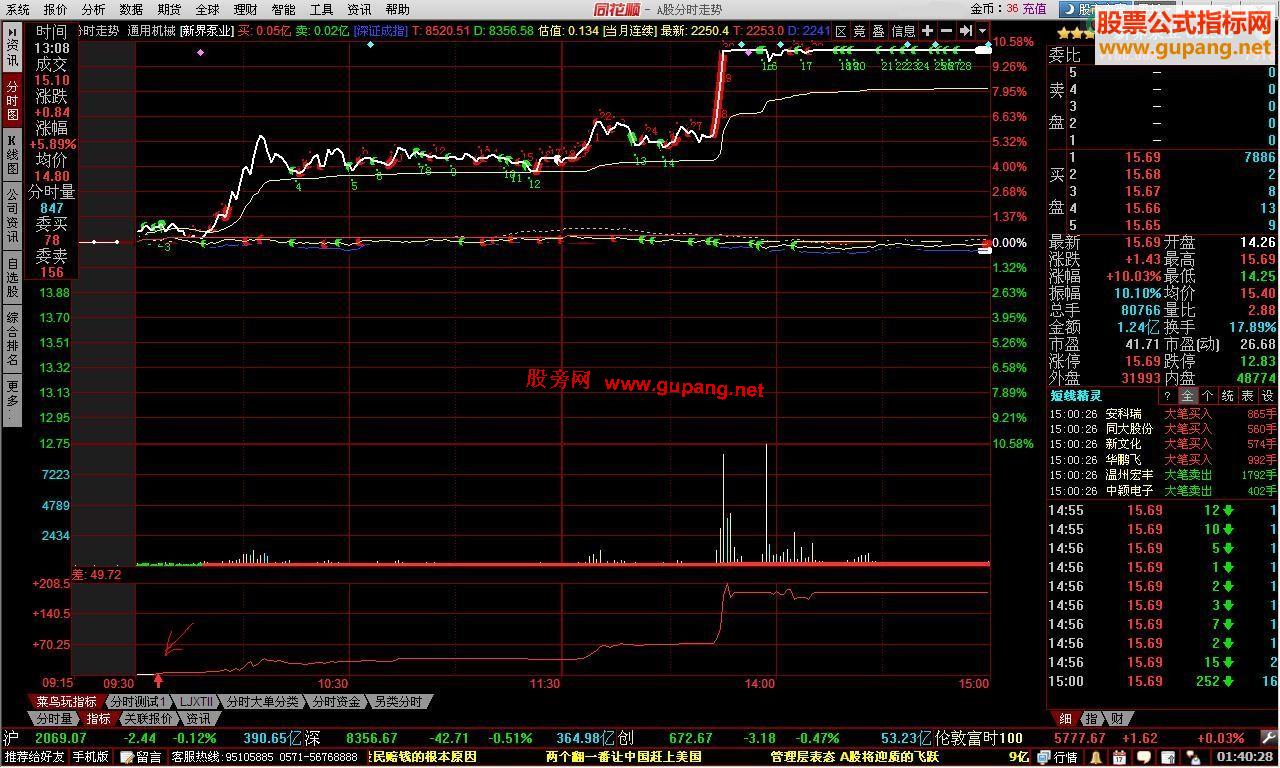Click the 伦敦富时100 index label

(980, 738)
